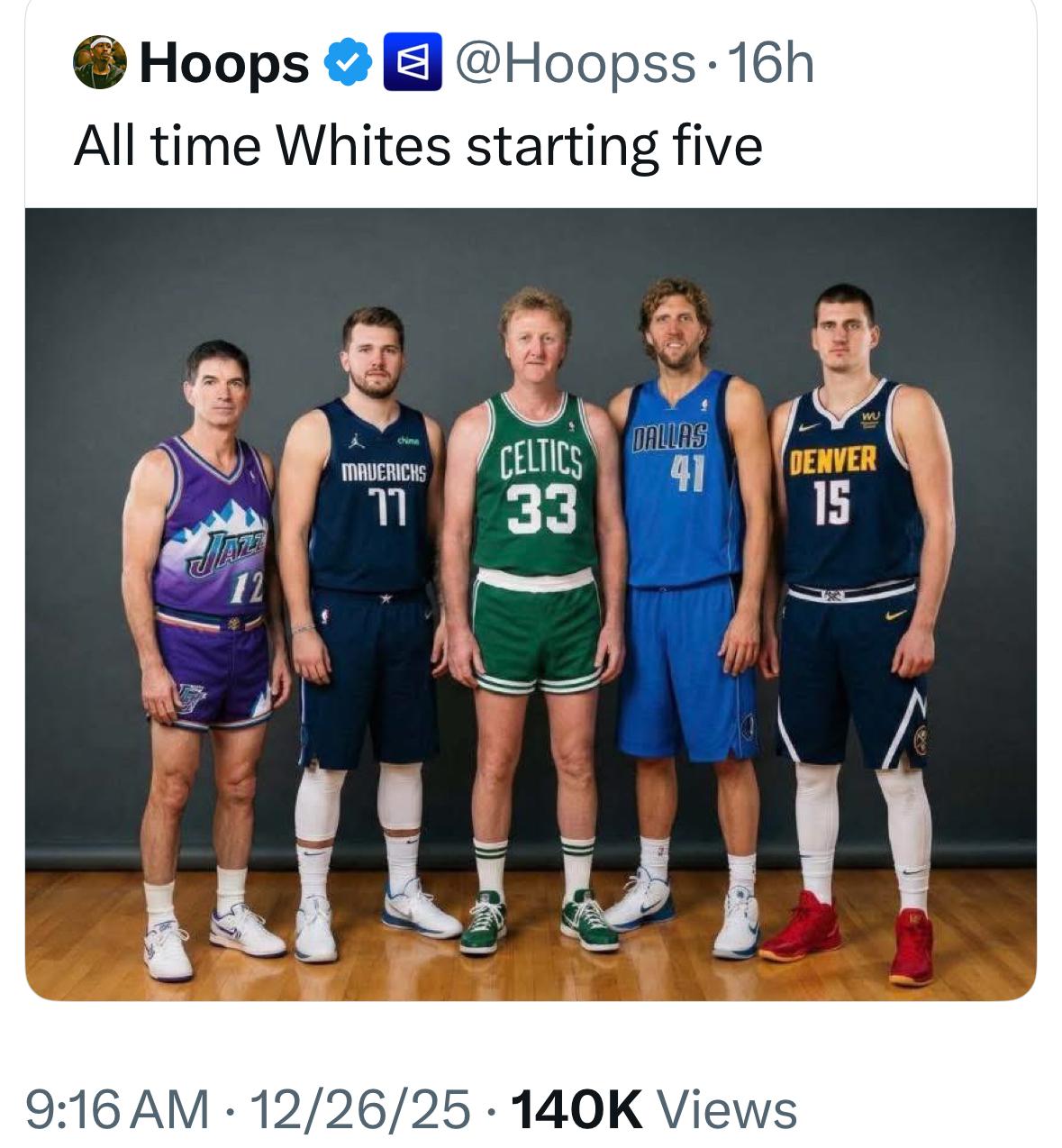Click the tweet text "All time Whites starting five"

pyautogui.click(x=418, y=146)
